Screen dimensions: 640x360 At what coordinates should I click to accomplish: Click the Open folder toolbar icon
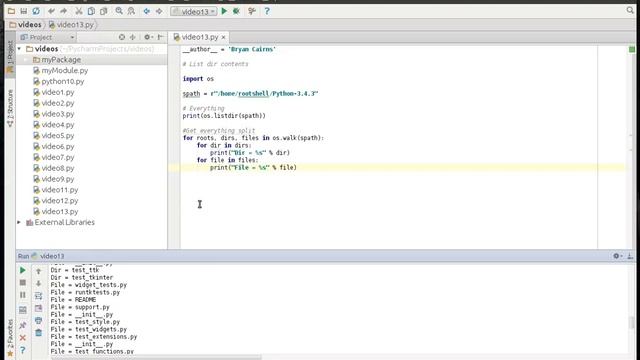tap(11, 11)
